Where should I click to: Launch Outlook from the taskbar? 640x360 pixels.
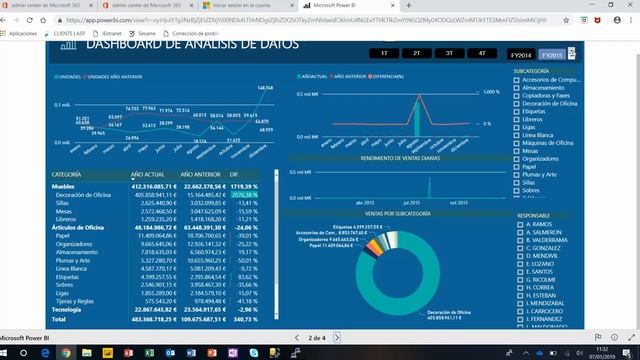coord(170,353)
